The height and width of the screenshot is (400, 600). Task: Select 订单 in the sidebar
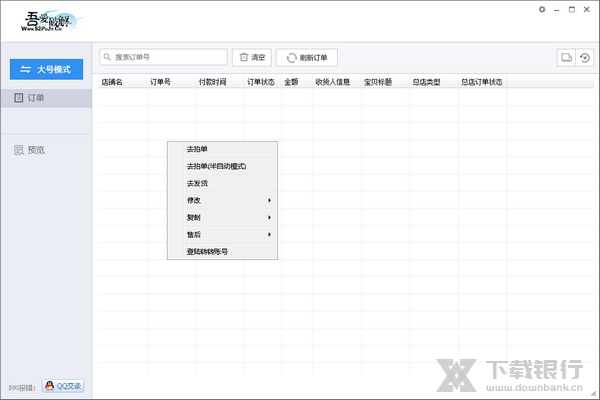point(46,98)
